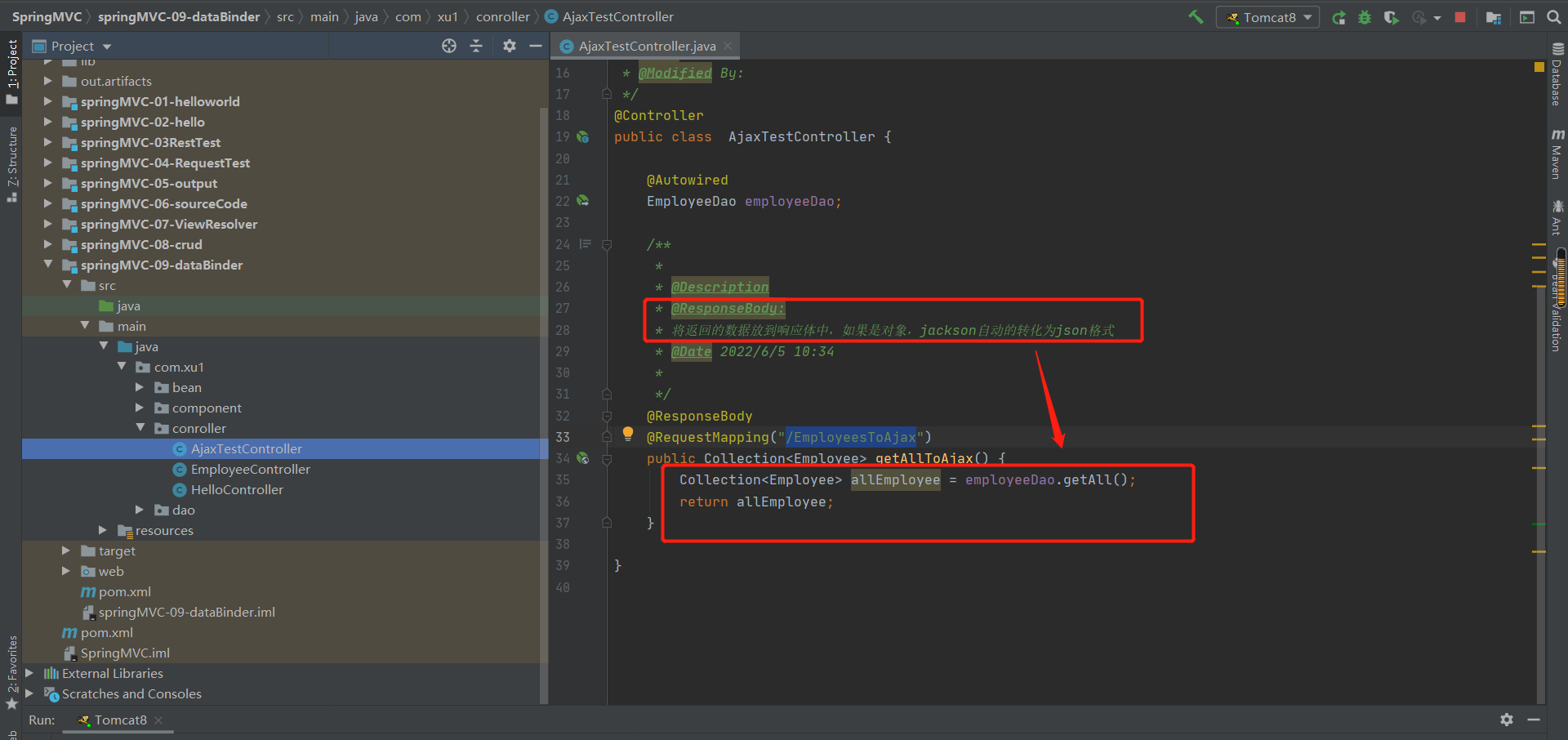Fold the Javadoc comment at line 24

(x=607, y=244)
